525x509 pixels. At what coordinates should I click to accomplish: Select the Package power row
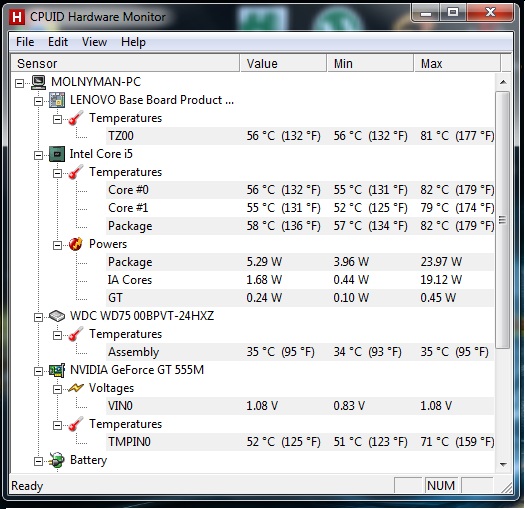pos(300,262)
